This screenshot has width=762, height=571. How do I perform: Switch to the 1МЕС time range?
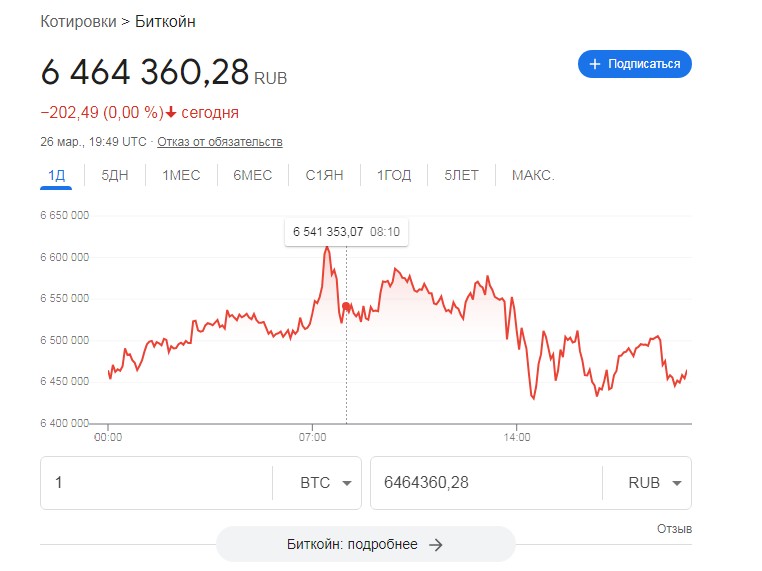[x=181, y=175]
